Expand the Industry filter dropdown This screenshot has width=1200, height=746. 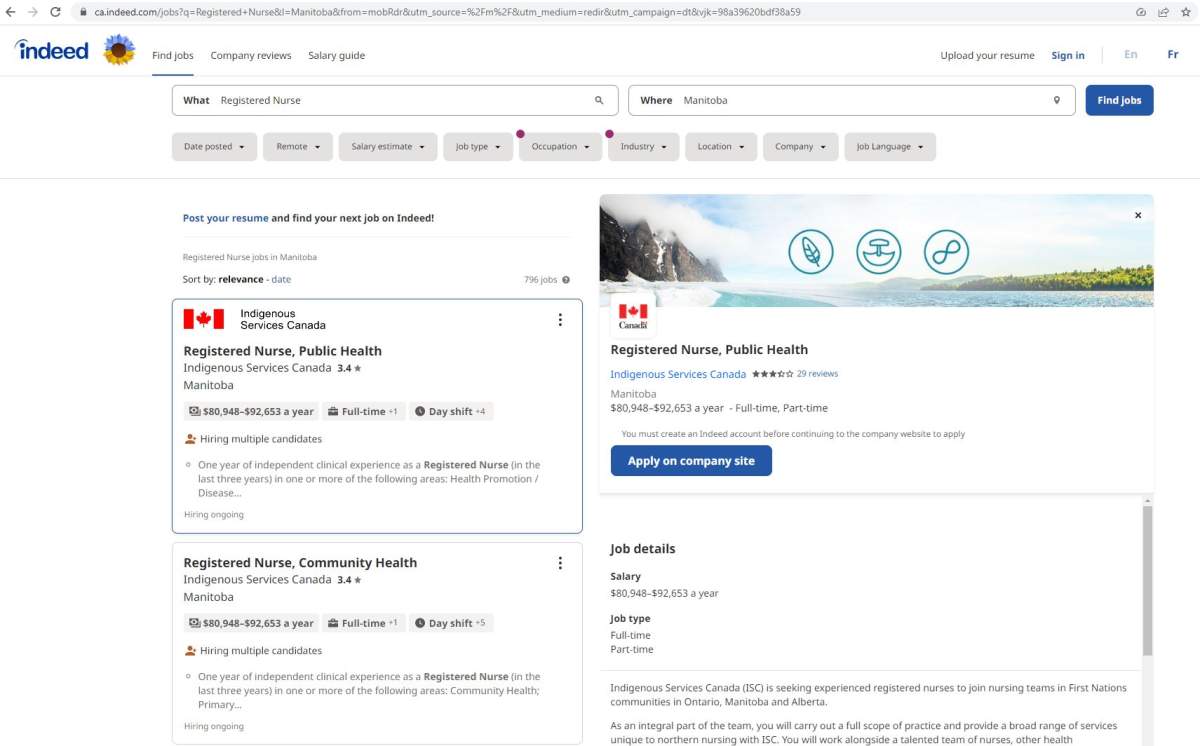[x=643, y=147]
